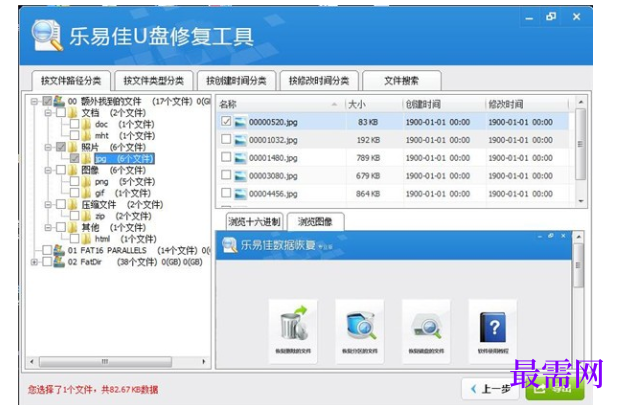Click the file list vertical scrollbar thumb
The image size is (622, 405).
[580, 144]
